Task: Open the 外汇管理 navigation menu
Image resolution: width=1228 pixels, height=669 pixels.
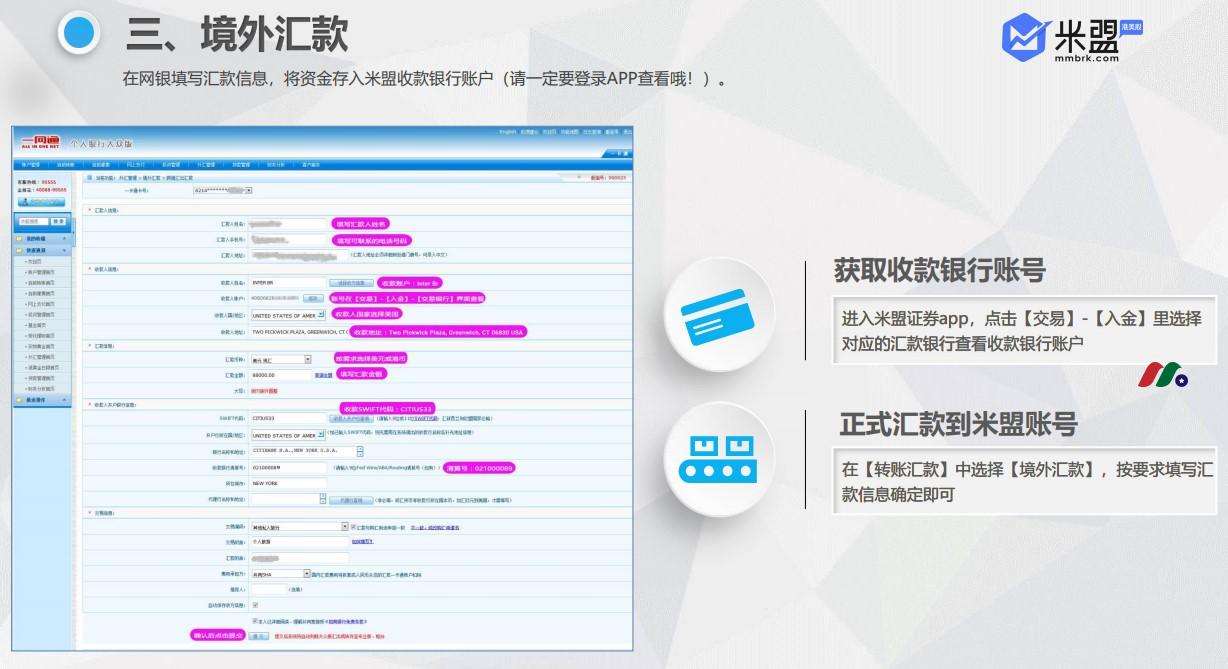Action: tap(205, 164)
